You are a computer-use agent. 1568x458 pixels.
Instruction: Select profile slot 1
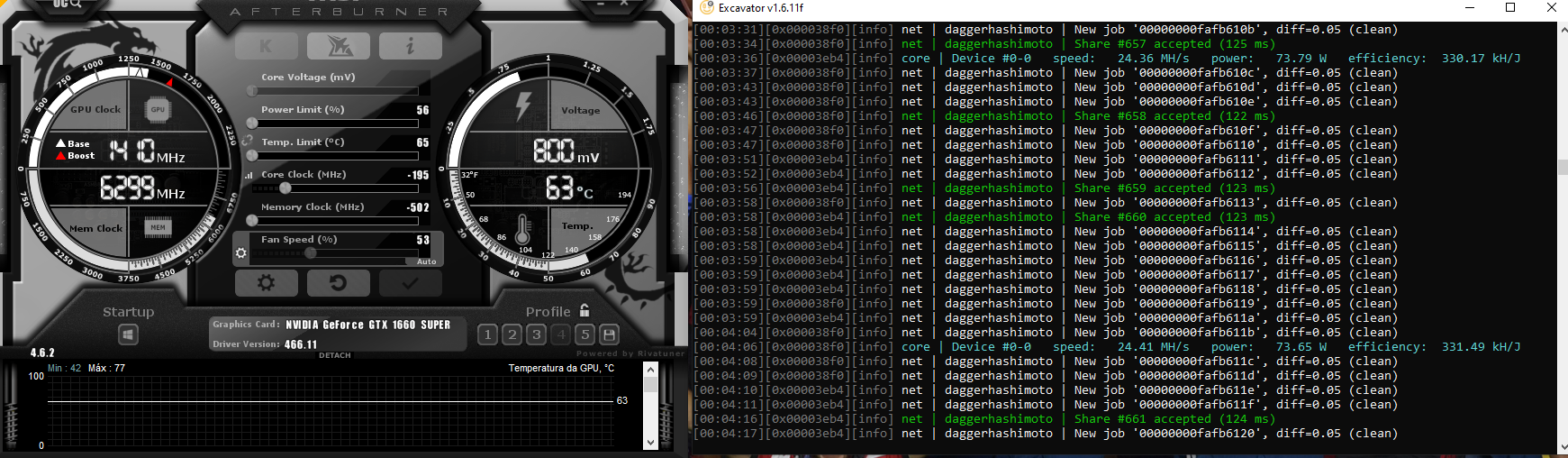[x=487, y=334]
